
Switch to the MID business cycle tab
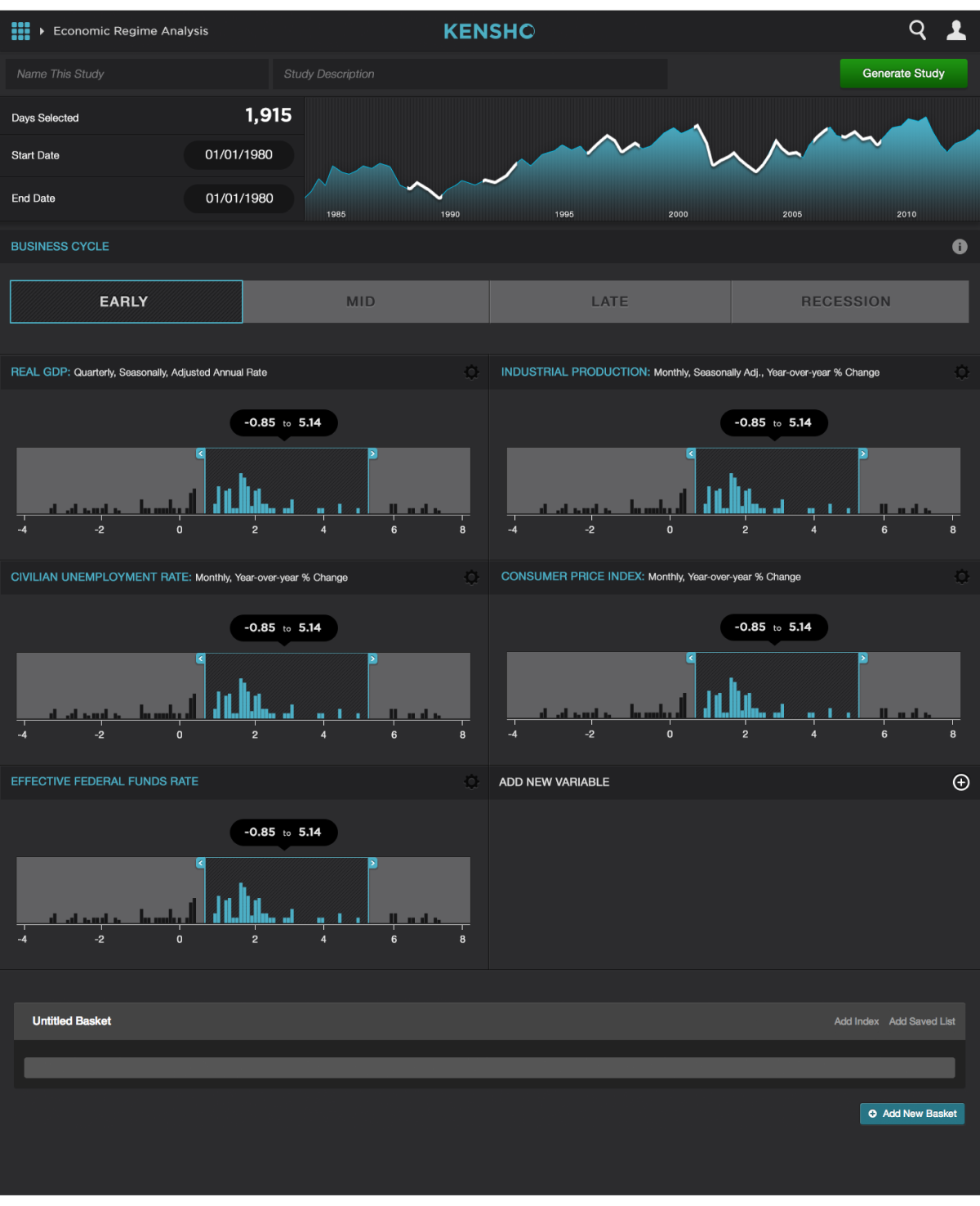click(366, 301)
